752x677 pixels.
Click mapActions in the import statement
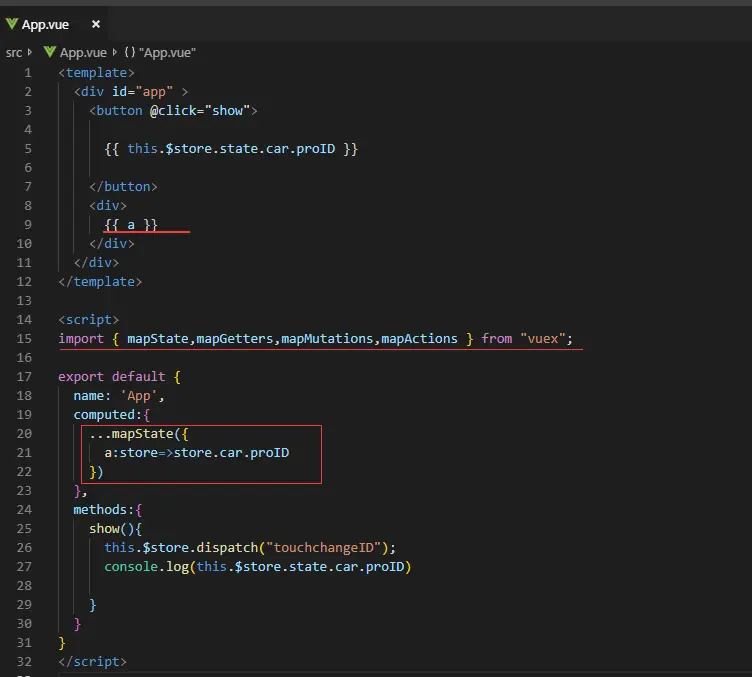(x=419, y=338)
